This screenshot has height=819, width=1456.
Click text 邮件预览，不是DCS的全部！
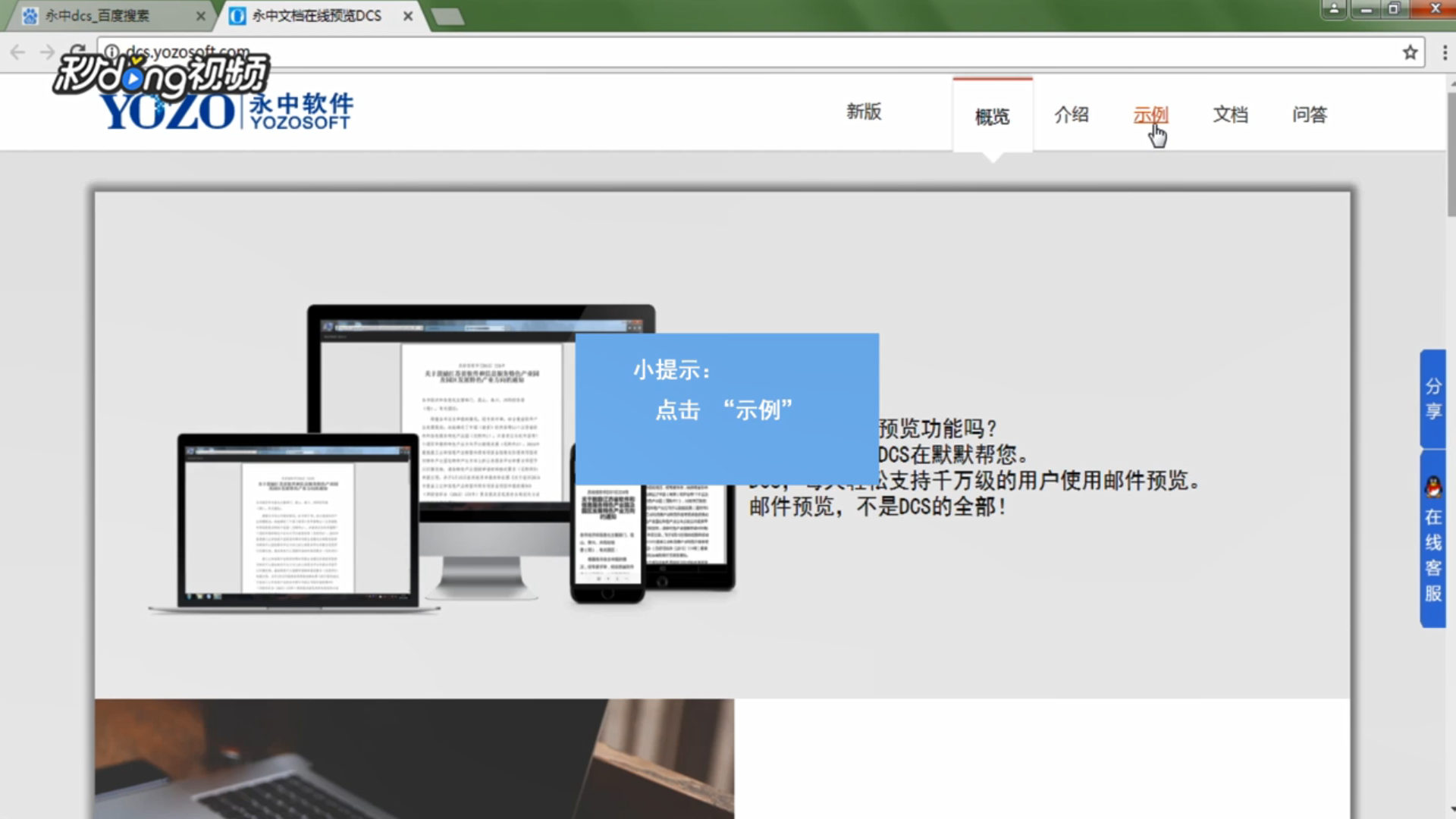tap(878, 507)
